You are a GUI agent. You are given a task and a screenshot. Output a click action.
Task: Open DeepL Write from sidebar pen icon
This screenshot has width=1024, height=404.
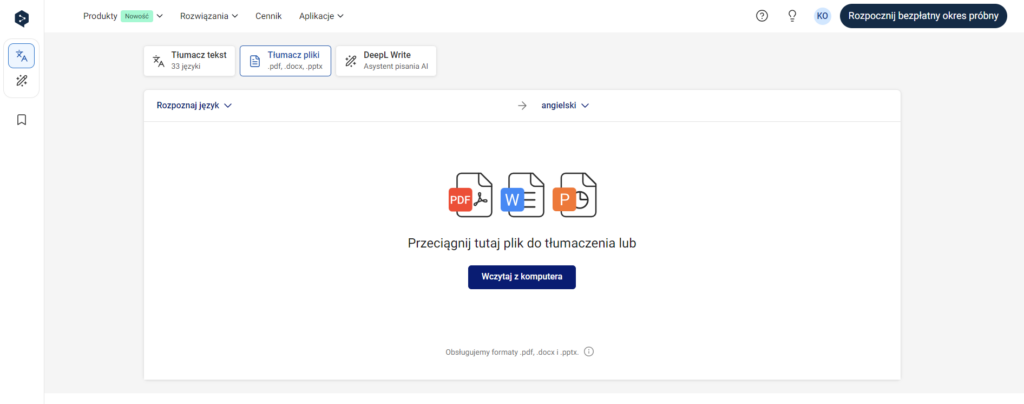click(22, 81)
